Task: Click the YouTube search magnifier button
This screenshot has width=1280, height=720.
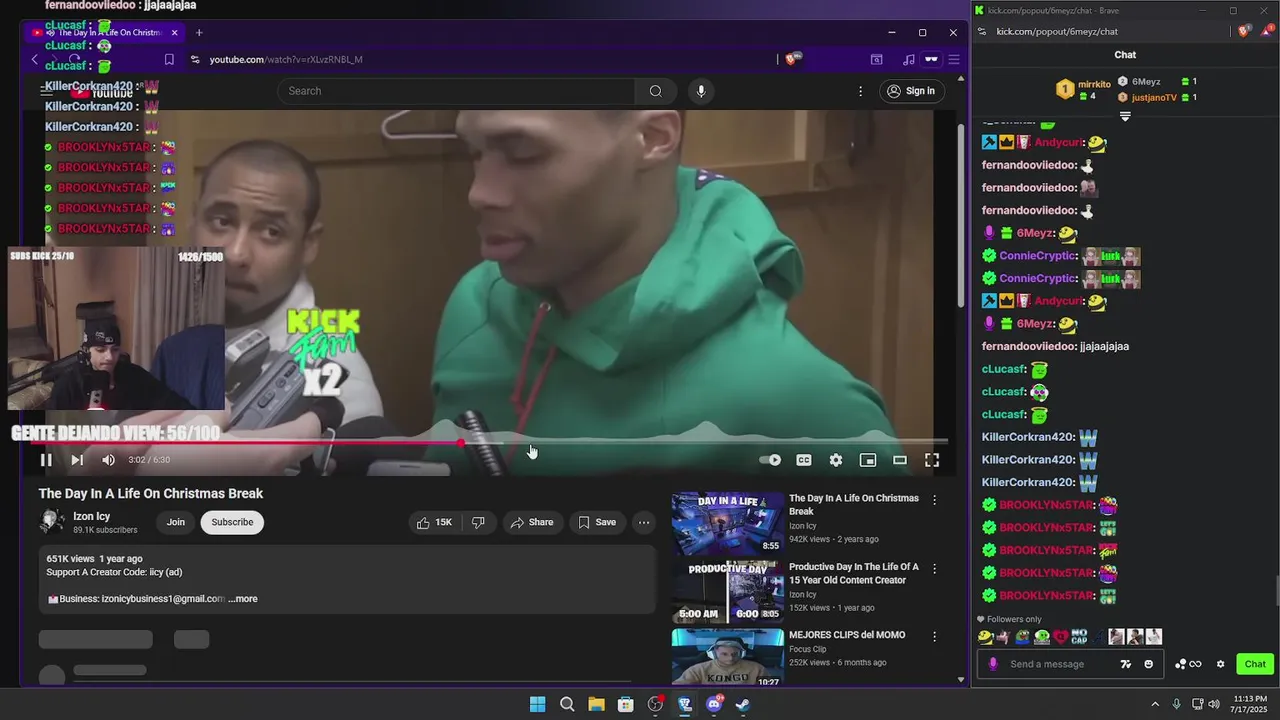Action: pos(655,91)
